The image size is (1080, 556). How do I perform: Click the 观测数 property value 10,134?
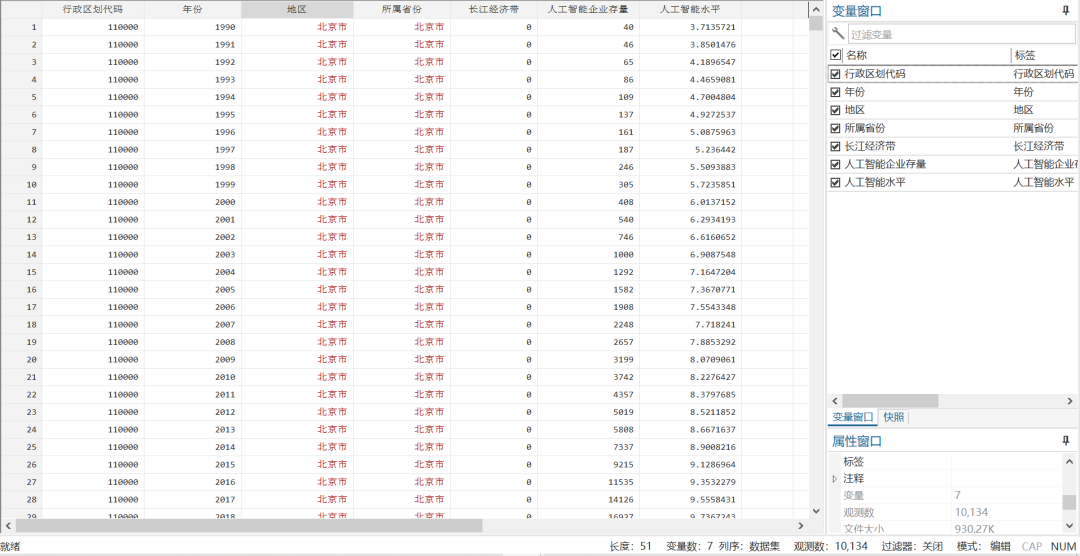coord(969,513)
